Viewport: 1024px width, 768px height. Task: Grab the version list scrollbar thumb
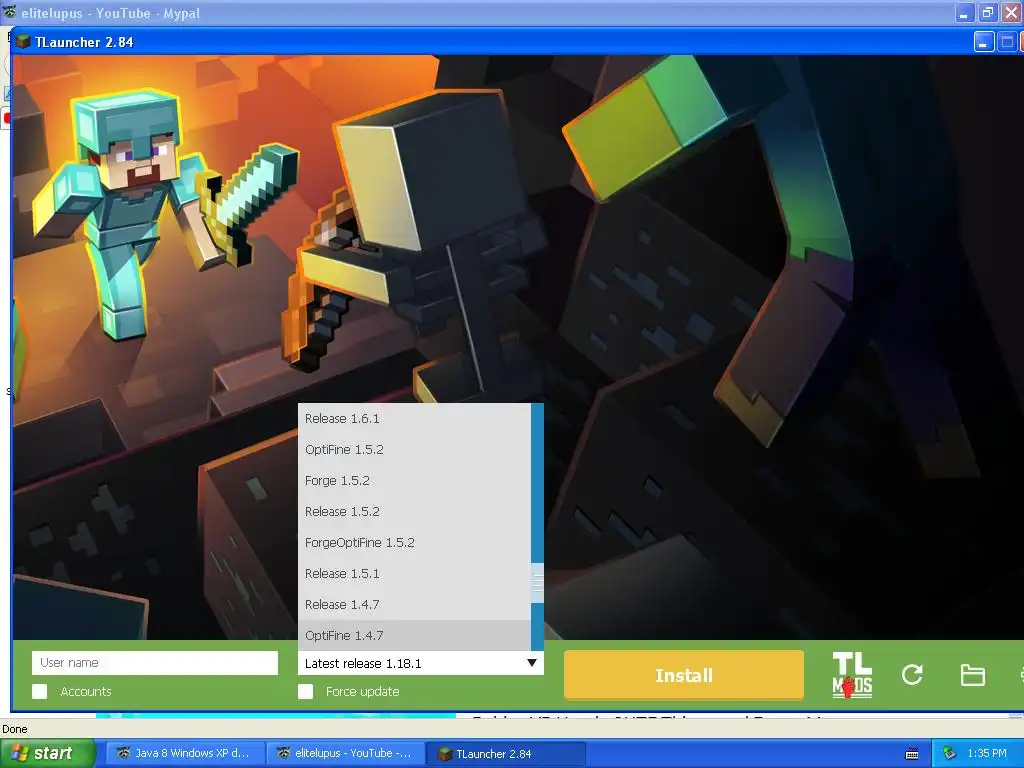point(537,583)
